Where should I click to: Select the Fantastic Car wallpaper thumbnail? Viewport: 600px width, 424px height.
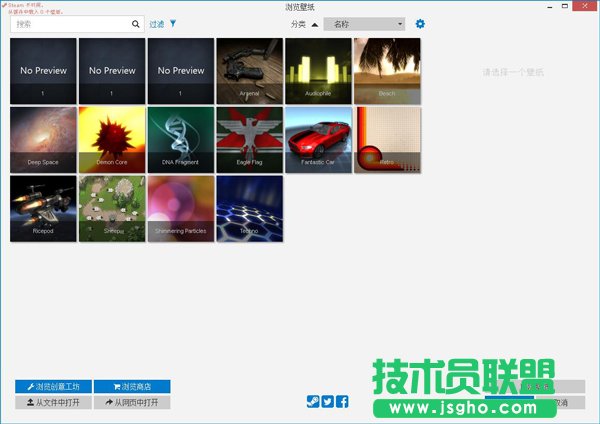318,140
